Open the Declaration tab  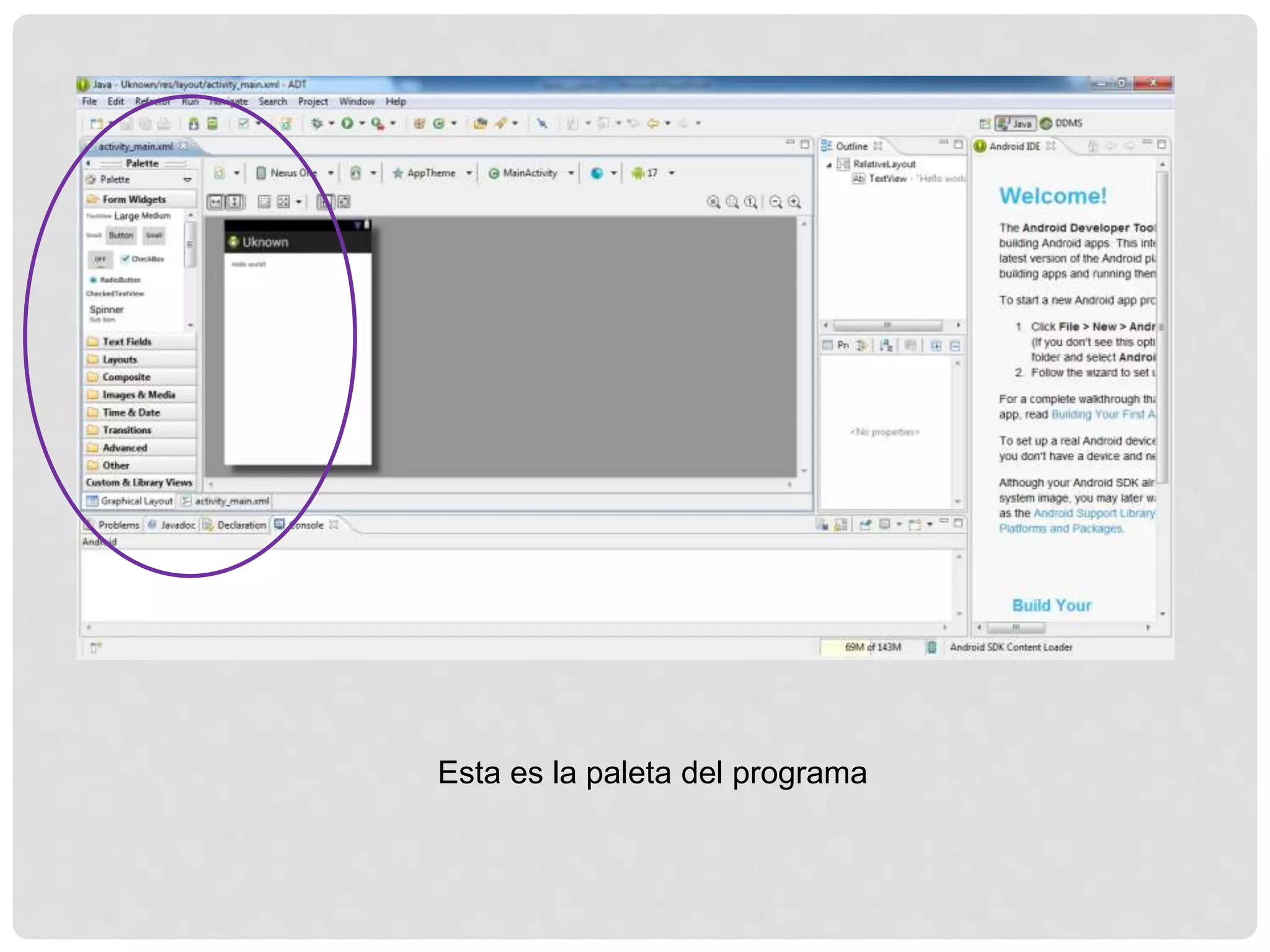[235, 525]
